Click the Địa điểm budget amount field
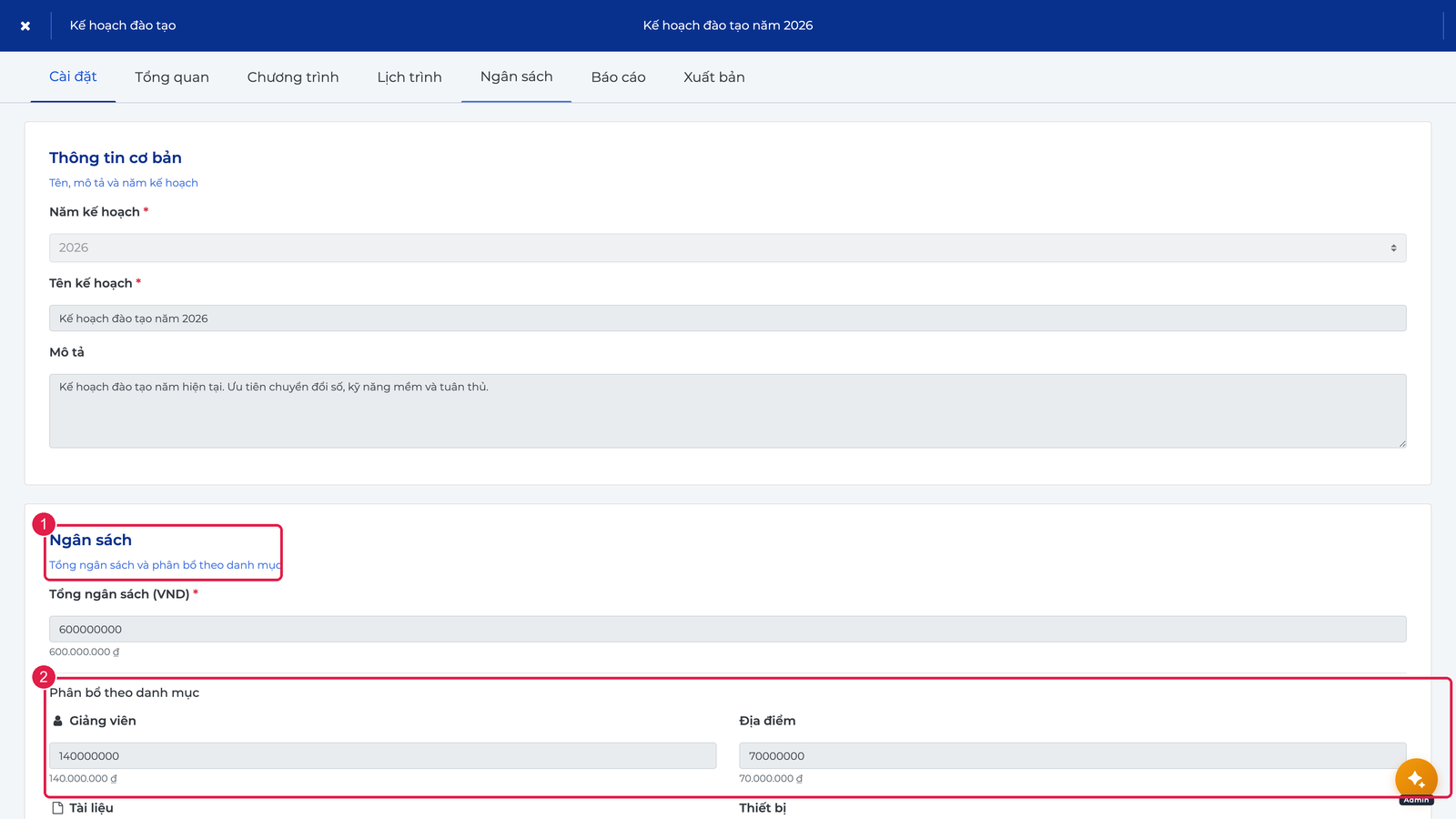1456x819 pixels. pyautogui.click(x=1073, y=755)
